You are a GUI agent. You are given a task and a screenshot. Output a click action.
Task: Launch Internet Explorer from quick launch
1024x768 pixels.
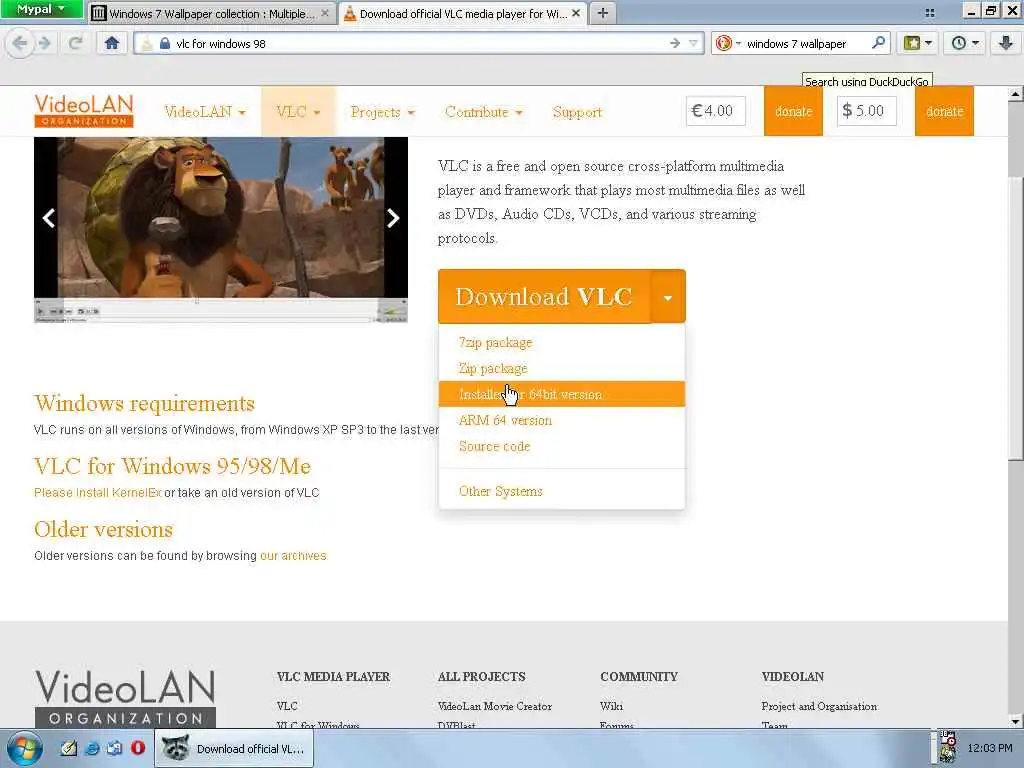92,748
